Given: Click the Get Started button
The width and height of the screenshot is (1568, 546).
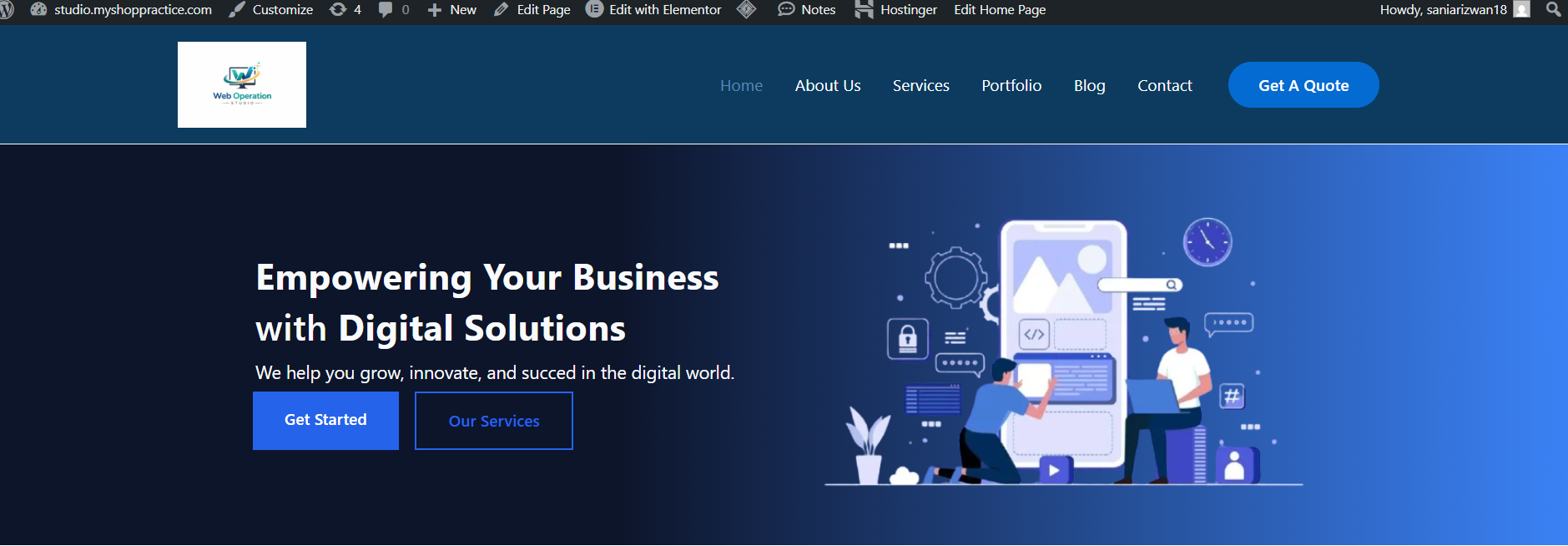Looking at the screenshot, I should pos(325,420).
